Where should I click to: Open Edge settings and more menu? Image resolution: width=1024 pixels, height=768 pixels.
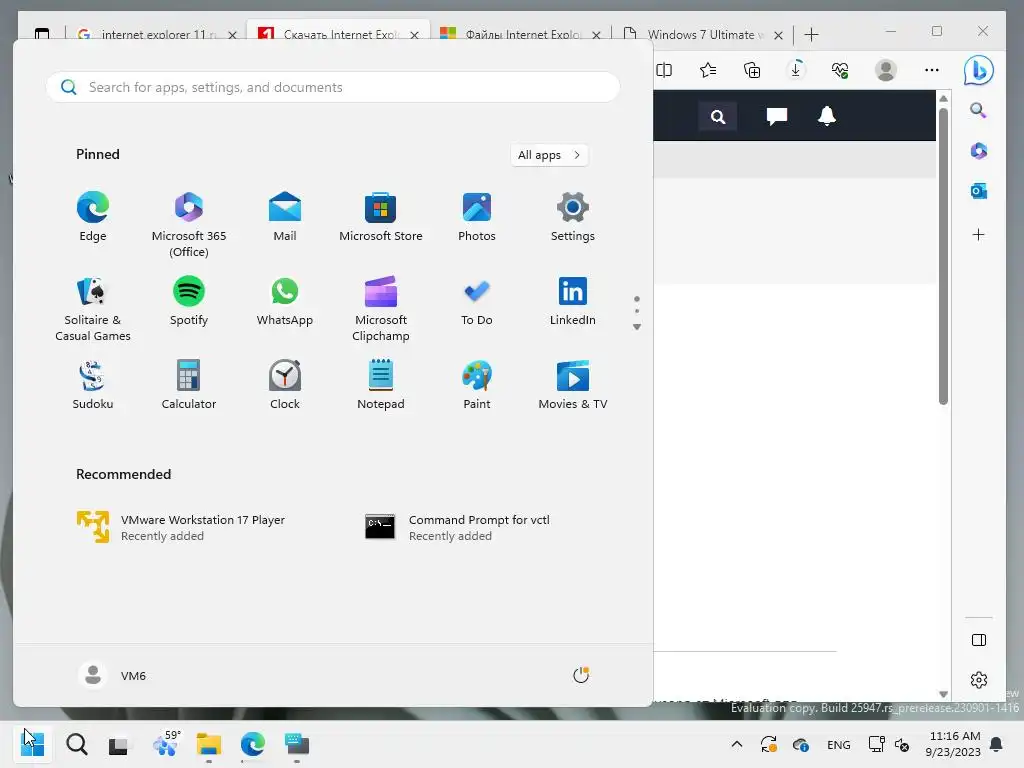point(932,70)
